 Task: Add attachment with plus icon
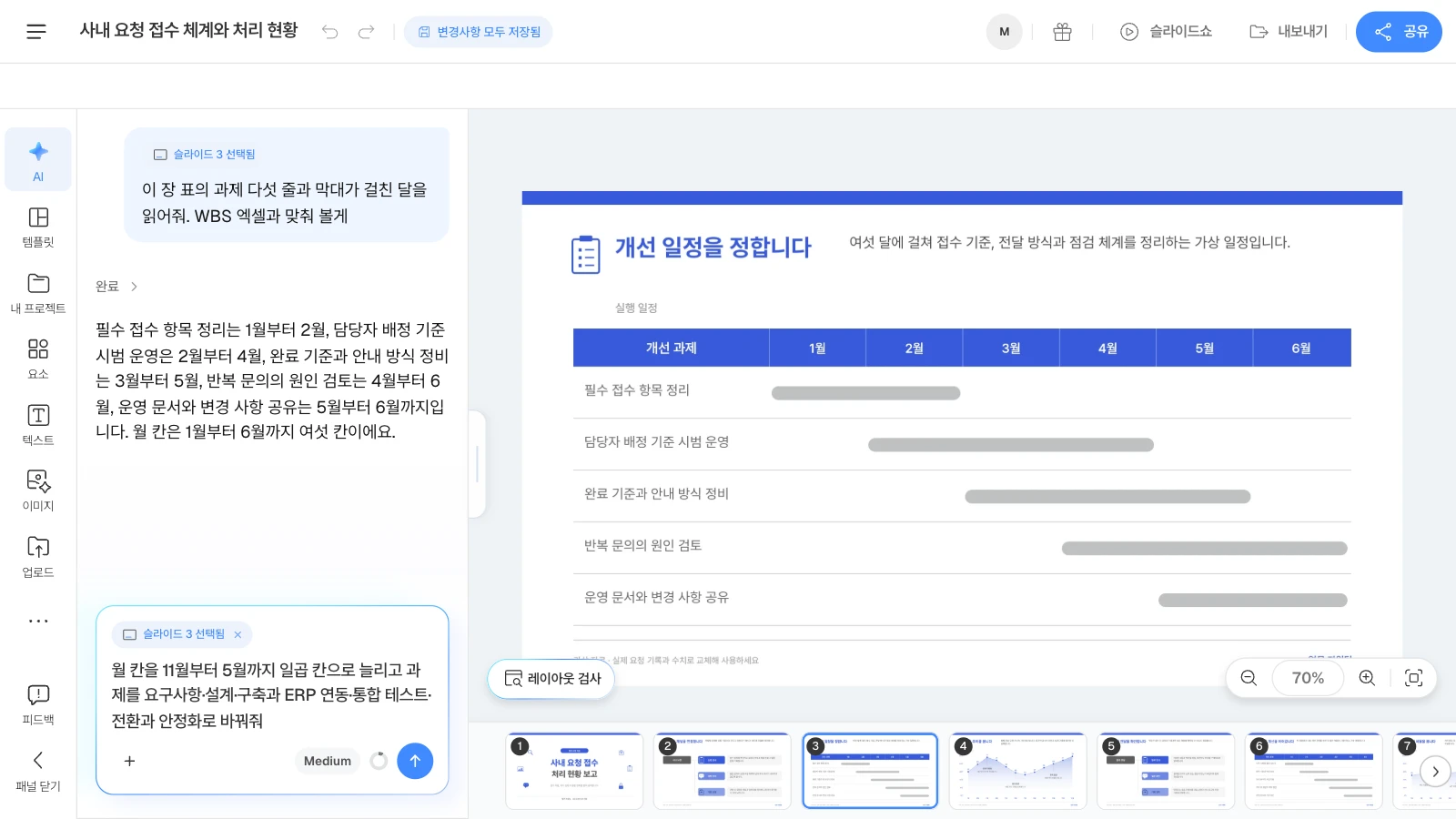pos(129,761)
